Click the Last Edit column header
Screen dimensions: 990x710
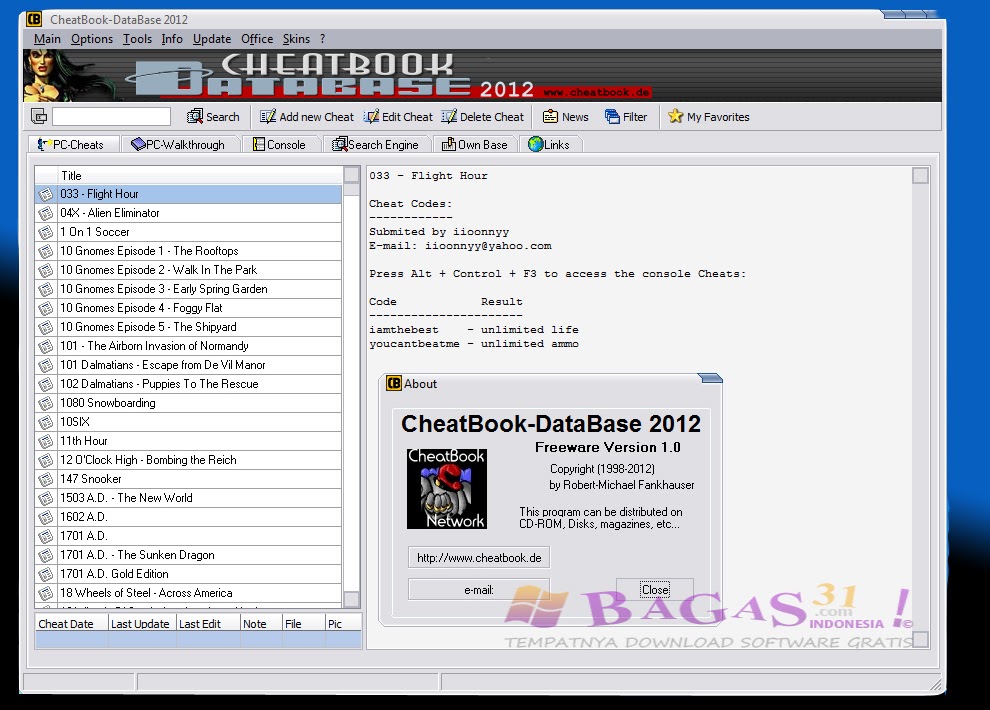click(208, 624)
